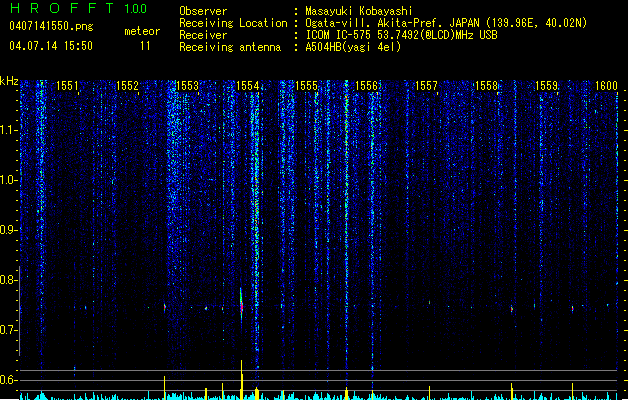
Task: Click the Receiving antenna label
Action: coord(230,47)
